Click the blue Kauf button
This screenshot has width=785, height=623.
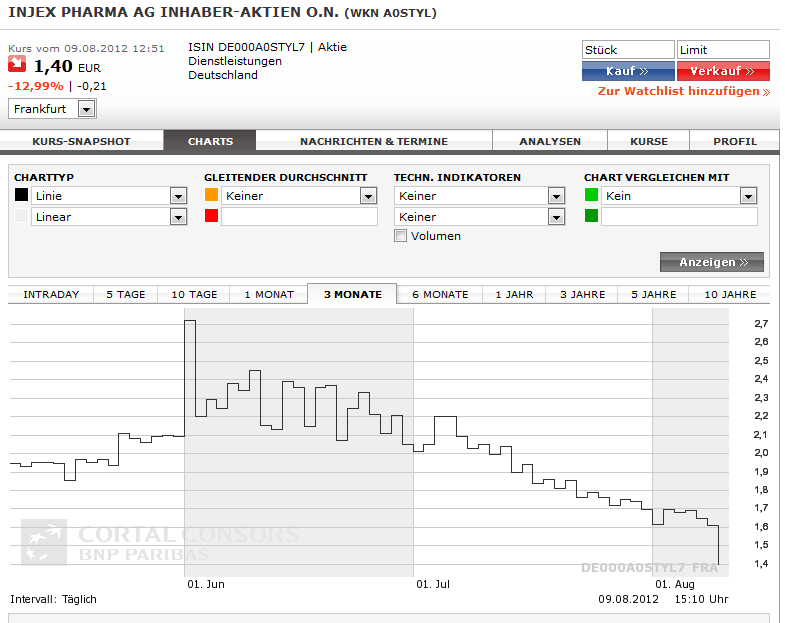click(628, 71)
